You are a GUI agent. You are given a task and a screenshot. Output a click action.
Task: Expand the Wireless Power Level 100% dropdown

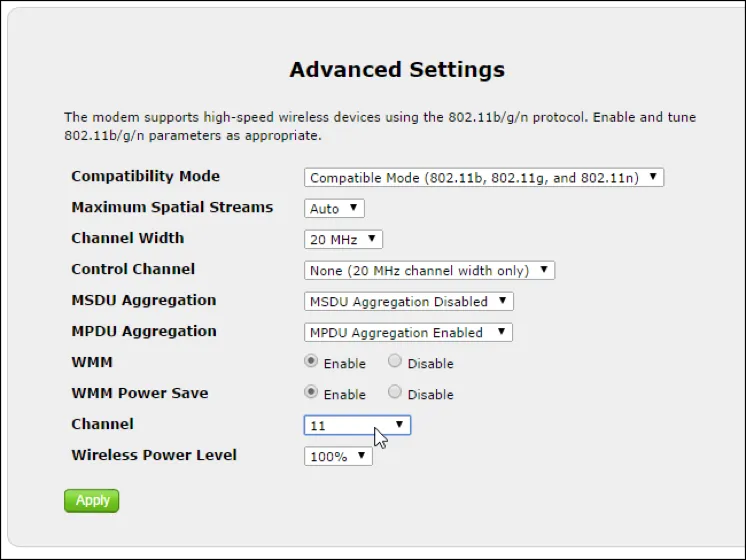pyautogui.click(x=338, y=457)
